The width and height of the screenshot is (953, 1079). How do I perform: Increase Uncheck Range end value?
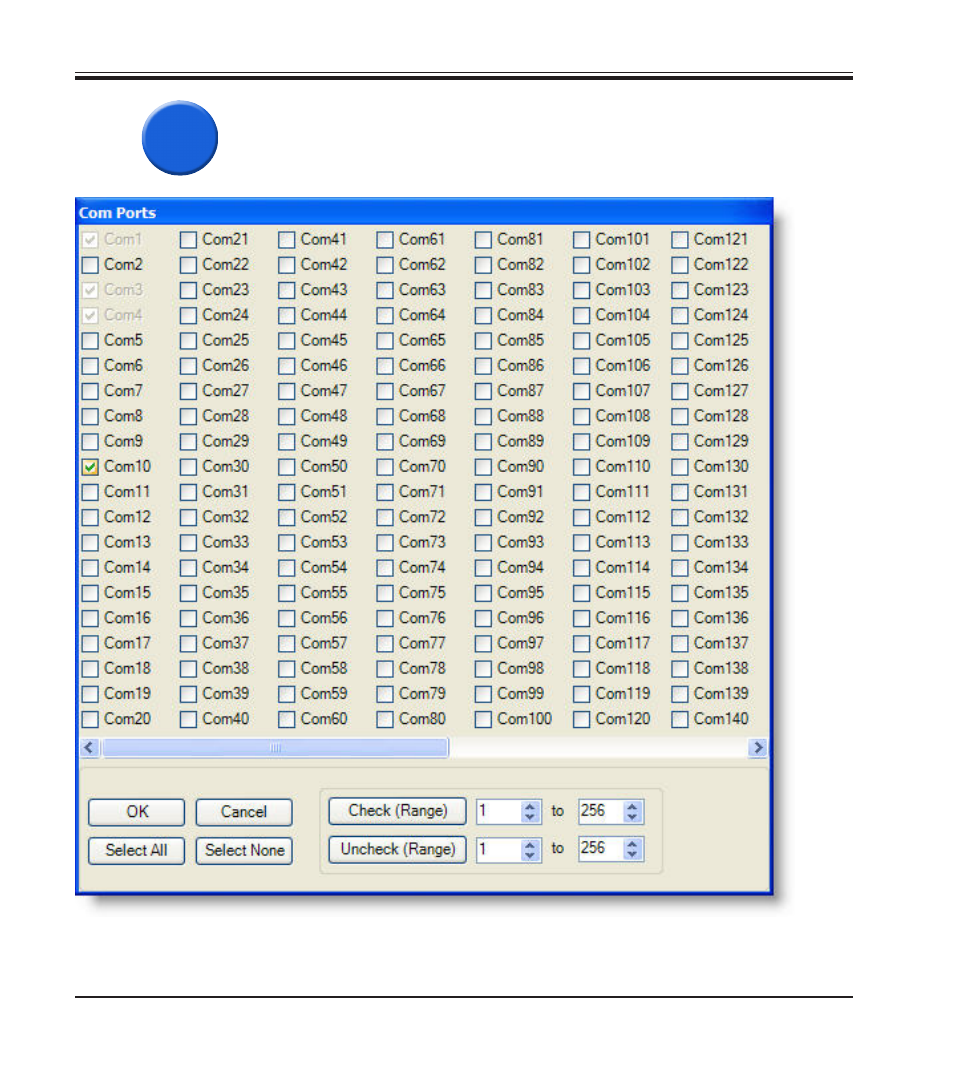(632, 844)
